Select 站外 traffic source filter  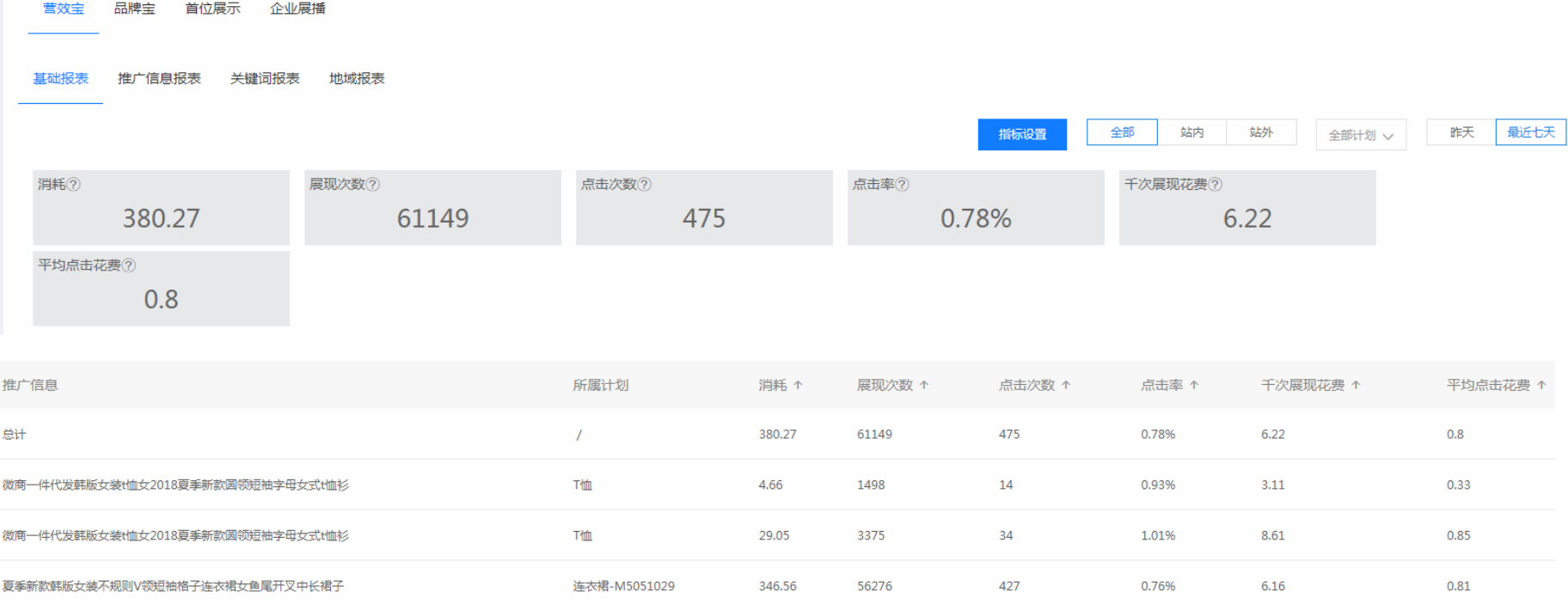pyautogui.click(x=1261, y=132)
